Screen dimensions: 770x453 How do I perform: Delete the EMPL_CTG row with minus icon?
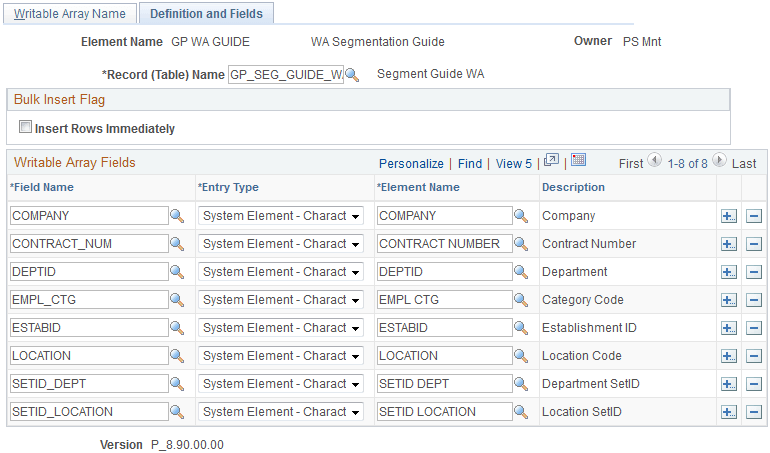click(754, 300)
